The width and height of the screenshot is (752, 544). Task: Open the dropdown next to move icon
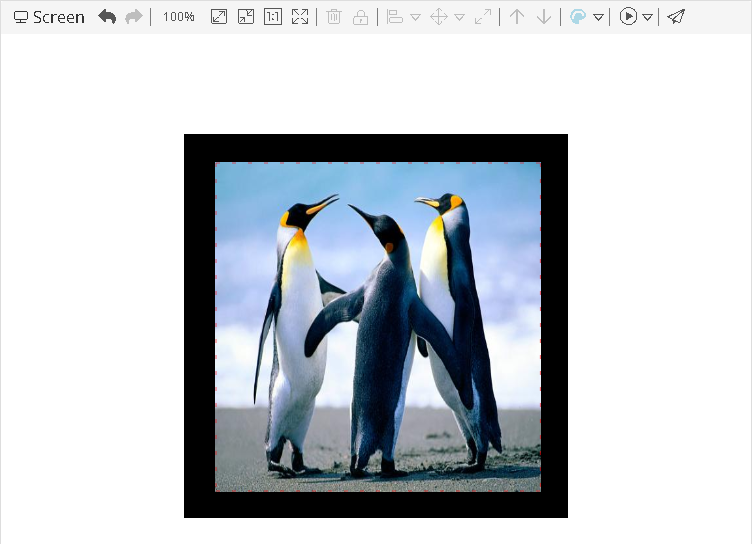point(459,18)
